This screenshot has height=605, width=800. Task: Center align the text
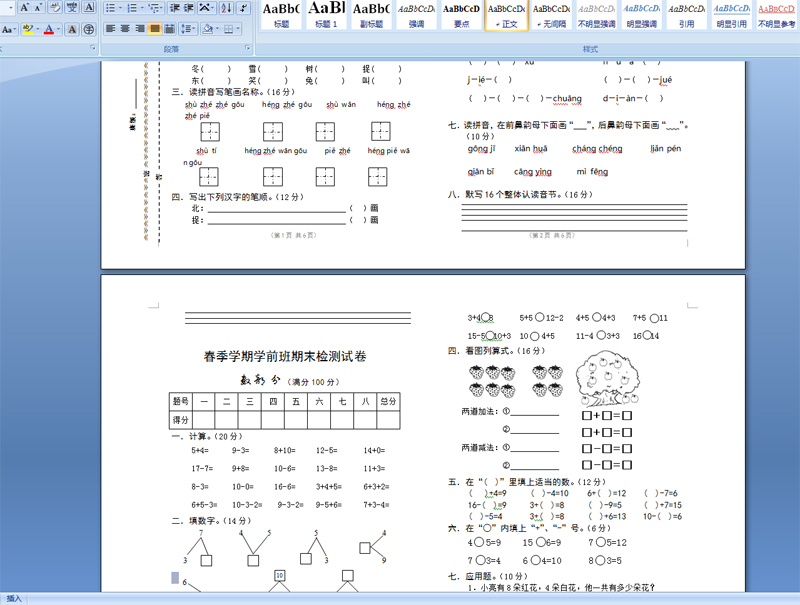pos(125,29)
